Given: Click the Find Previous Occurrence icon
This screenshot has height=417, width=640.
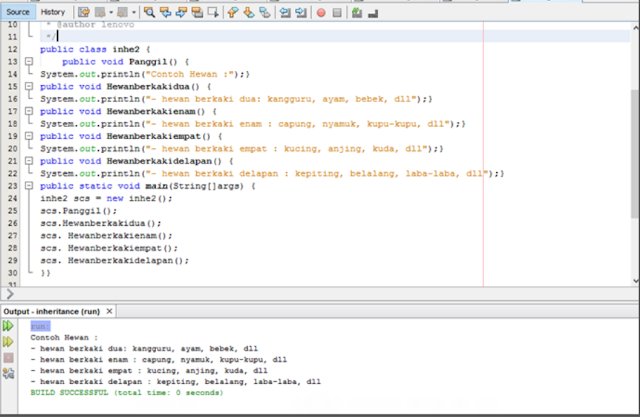Looking at the screenshot, I should coord(165,13).
